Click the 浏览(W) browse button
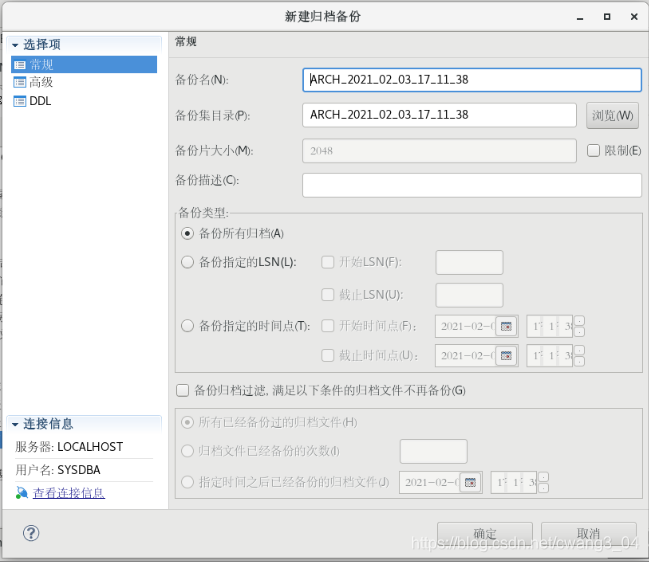The width and height of the screenshot is (649, 562). (x=612, y=115)
